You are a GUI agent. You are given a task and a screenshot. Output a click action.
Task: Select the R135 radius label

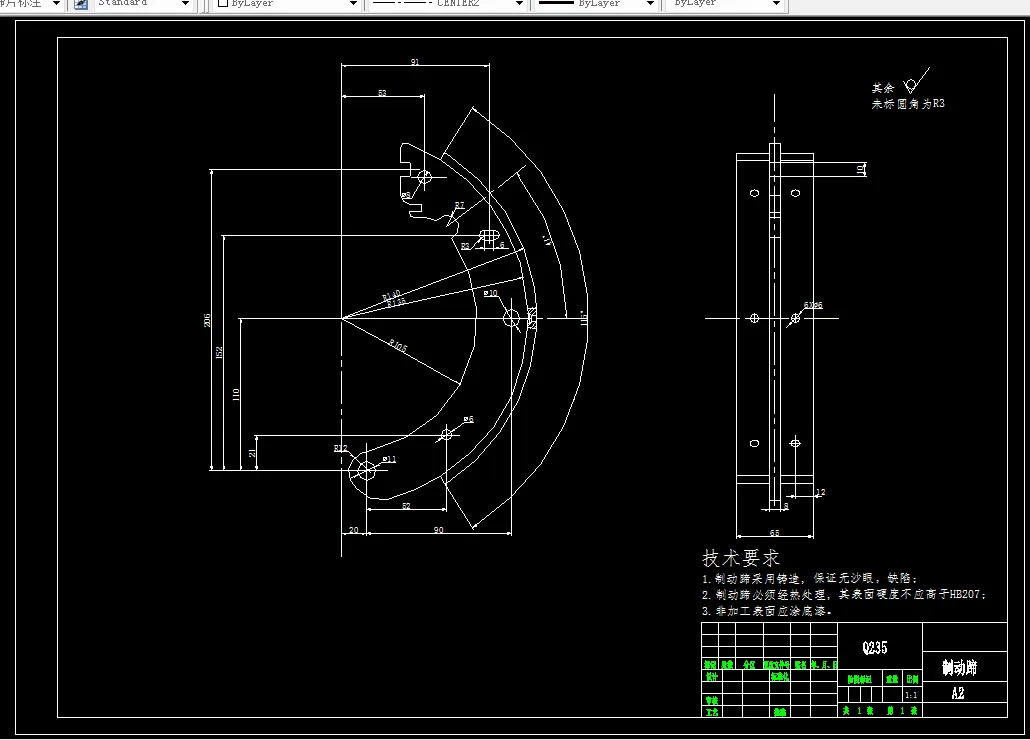click(x=396, y=303)
